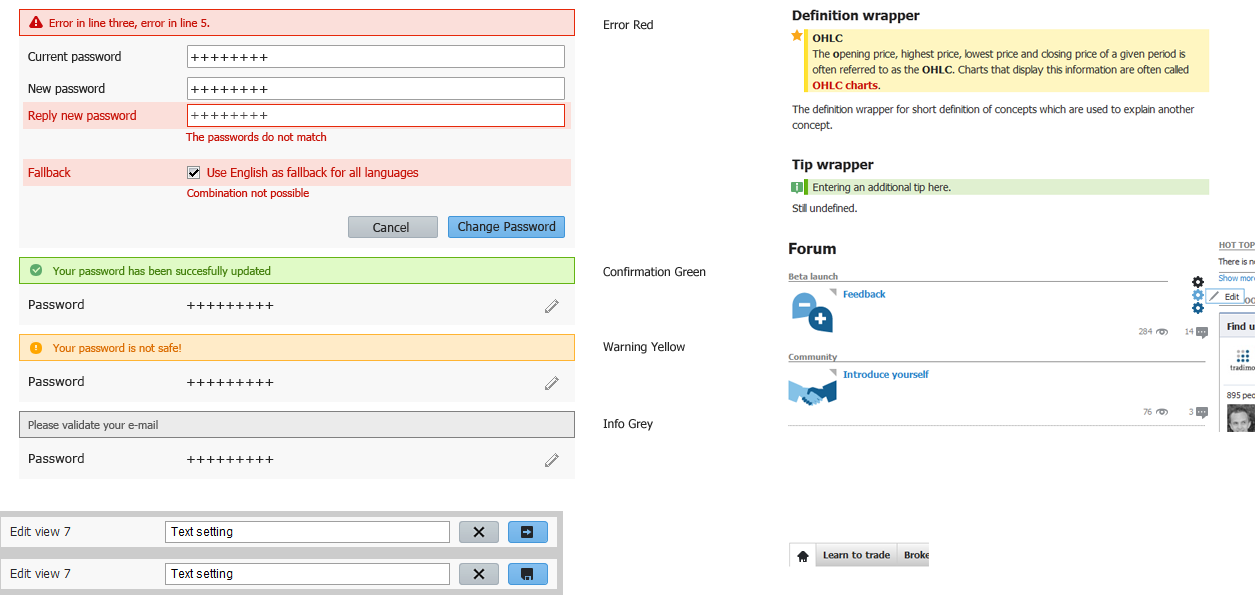This screenshot has height=600, width=1260.
Task: Open the Home tab with the house icon
Action: (x=802, y=556)
